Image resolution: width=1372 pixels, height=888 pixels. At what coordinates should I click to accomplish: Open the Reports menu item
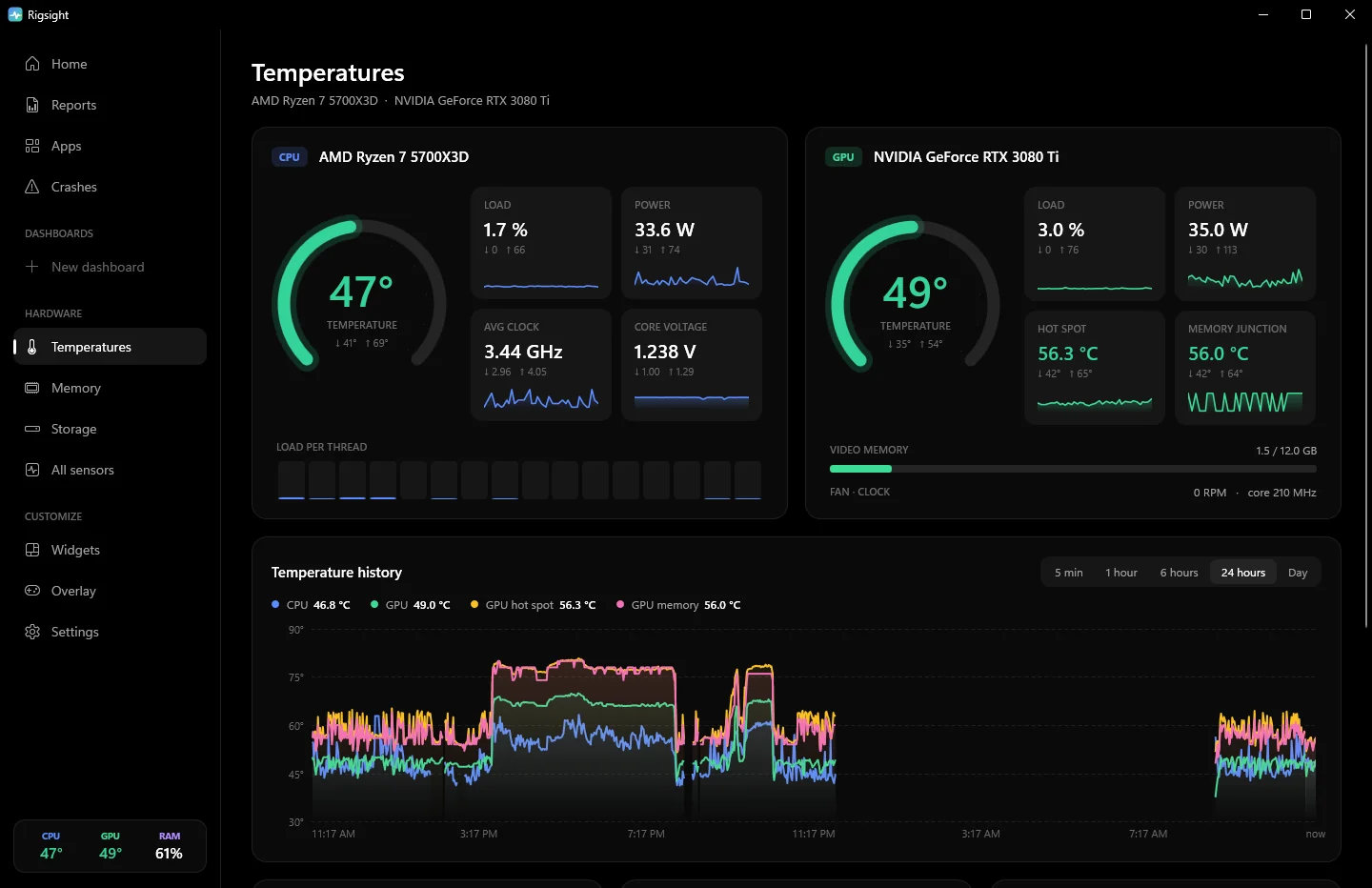[111, 105]
